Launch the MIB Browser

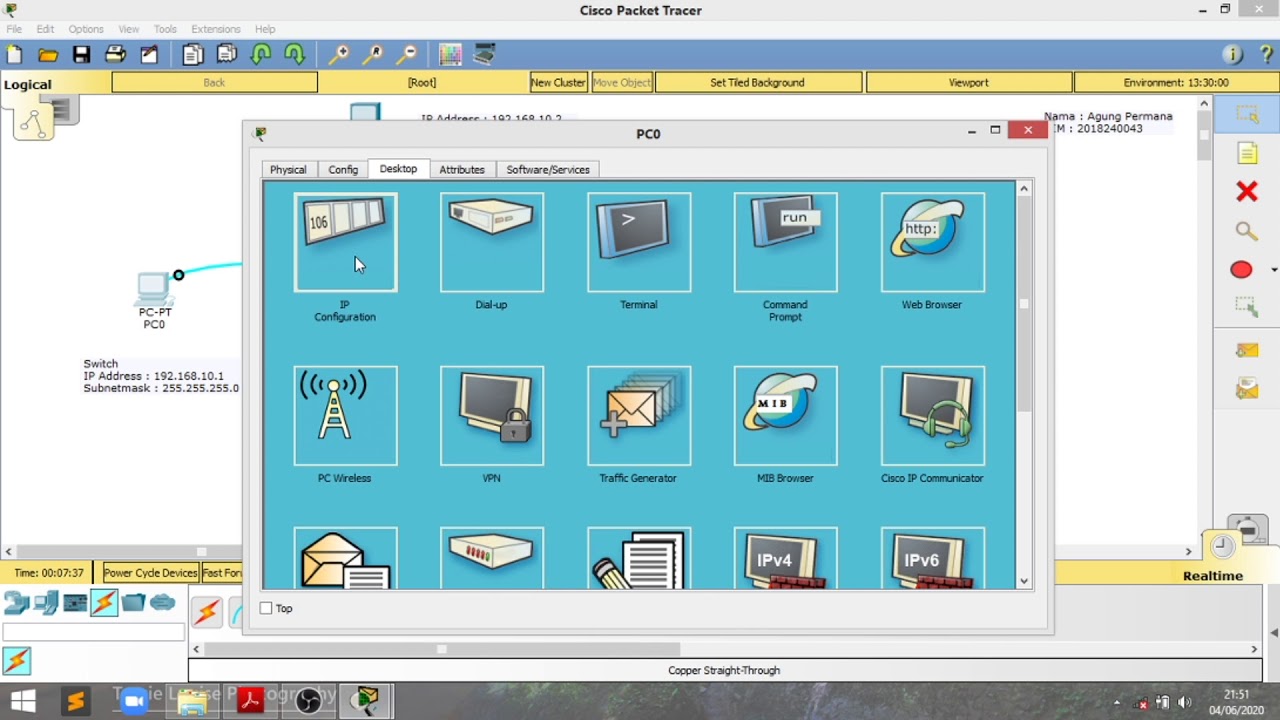tap(786, 416)
